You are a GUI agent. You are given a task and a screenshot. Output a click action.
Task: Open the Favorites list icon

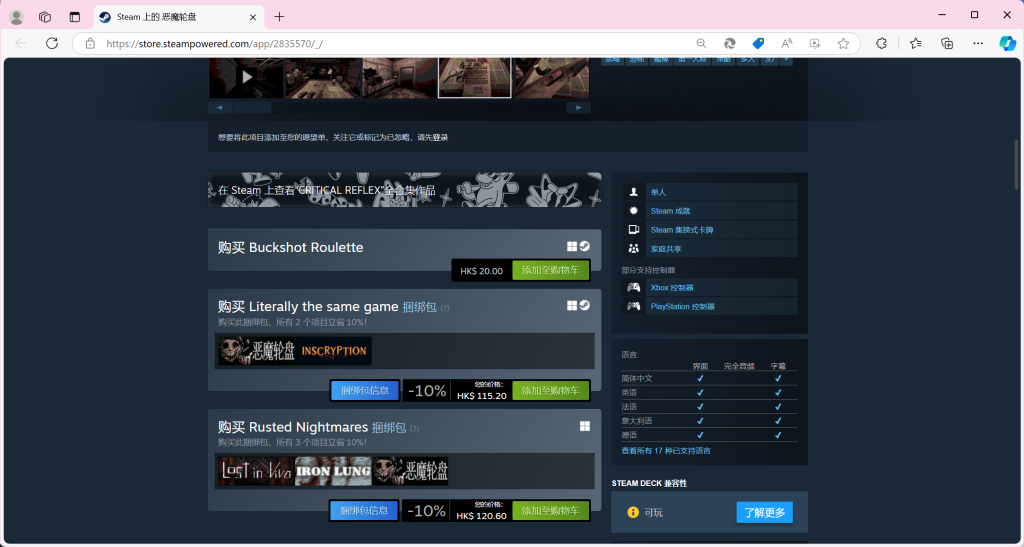point(916,44)
